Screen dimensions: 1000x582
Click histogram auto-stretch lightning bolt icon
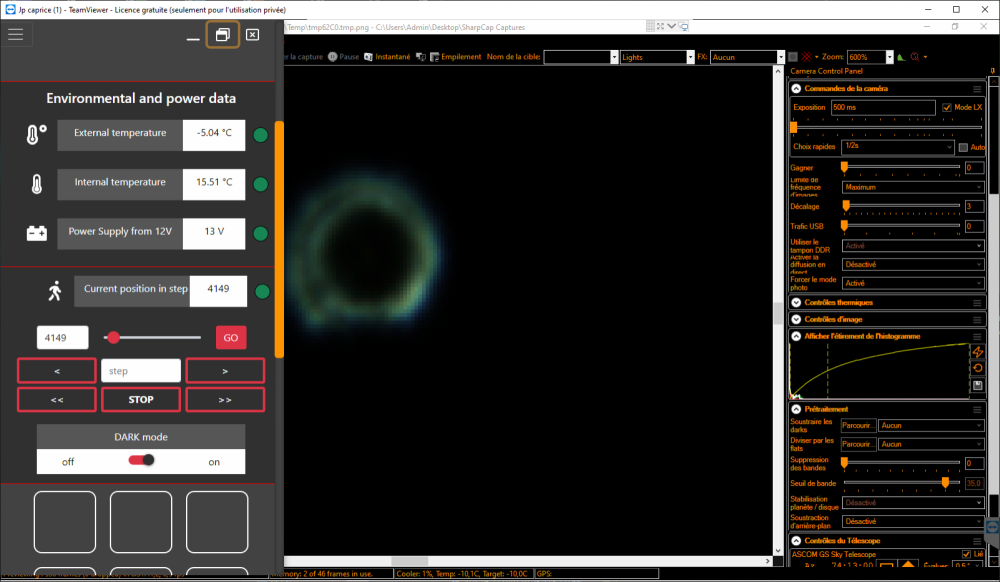978,352
